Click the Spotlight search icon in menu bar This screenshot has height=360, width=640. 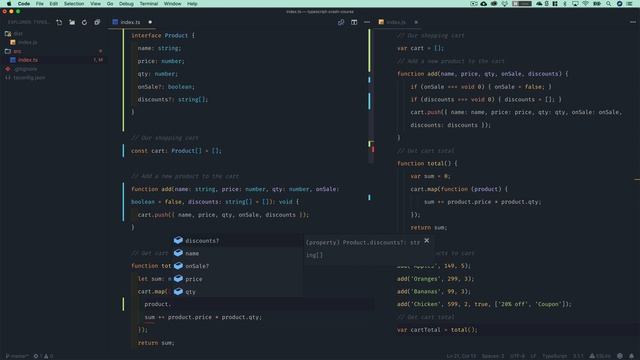[609, 4]
